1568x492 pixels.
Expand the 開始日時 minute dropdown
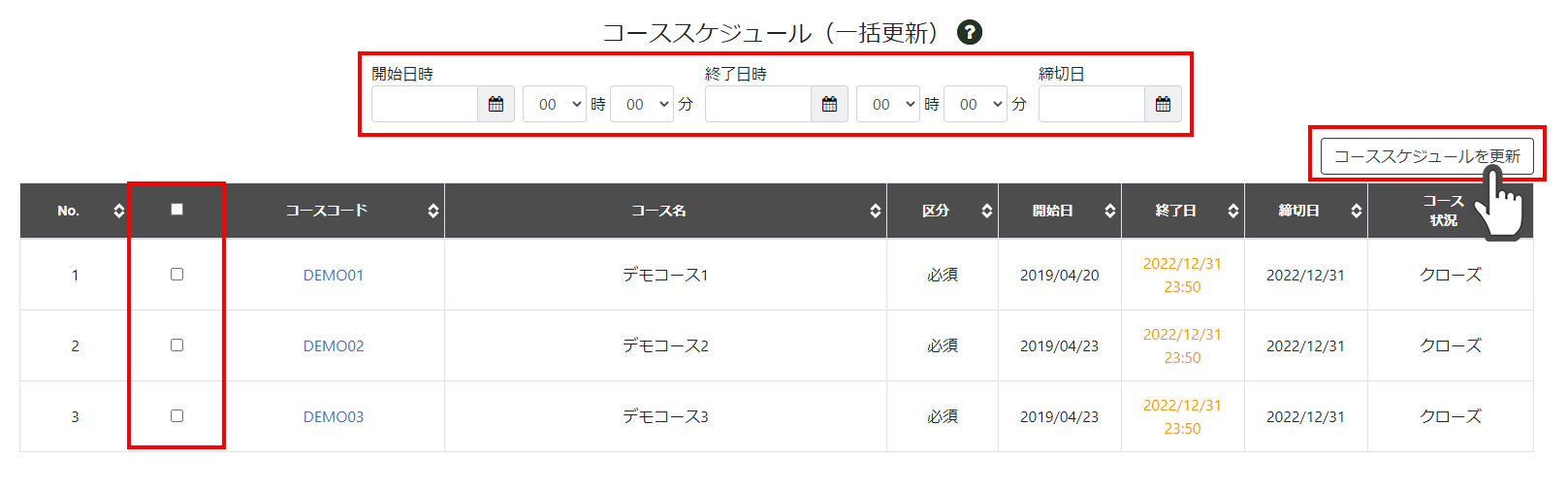point(642,104)
